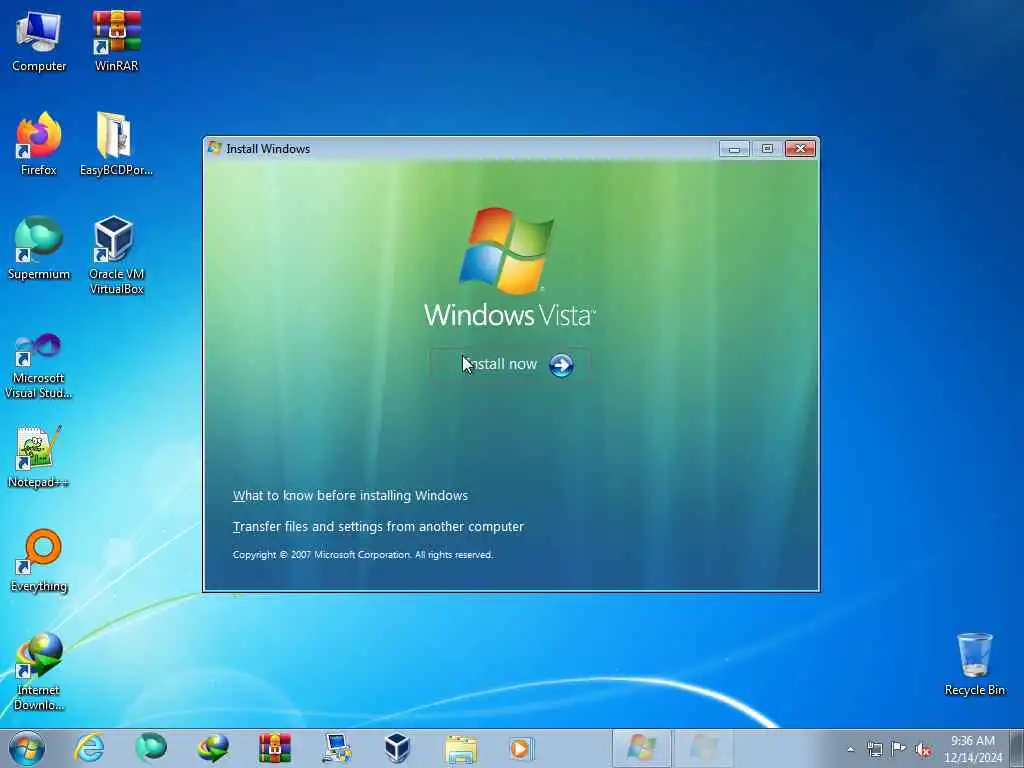Select the Supermium desktop shortcut

point(39,249)
